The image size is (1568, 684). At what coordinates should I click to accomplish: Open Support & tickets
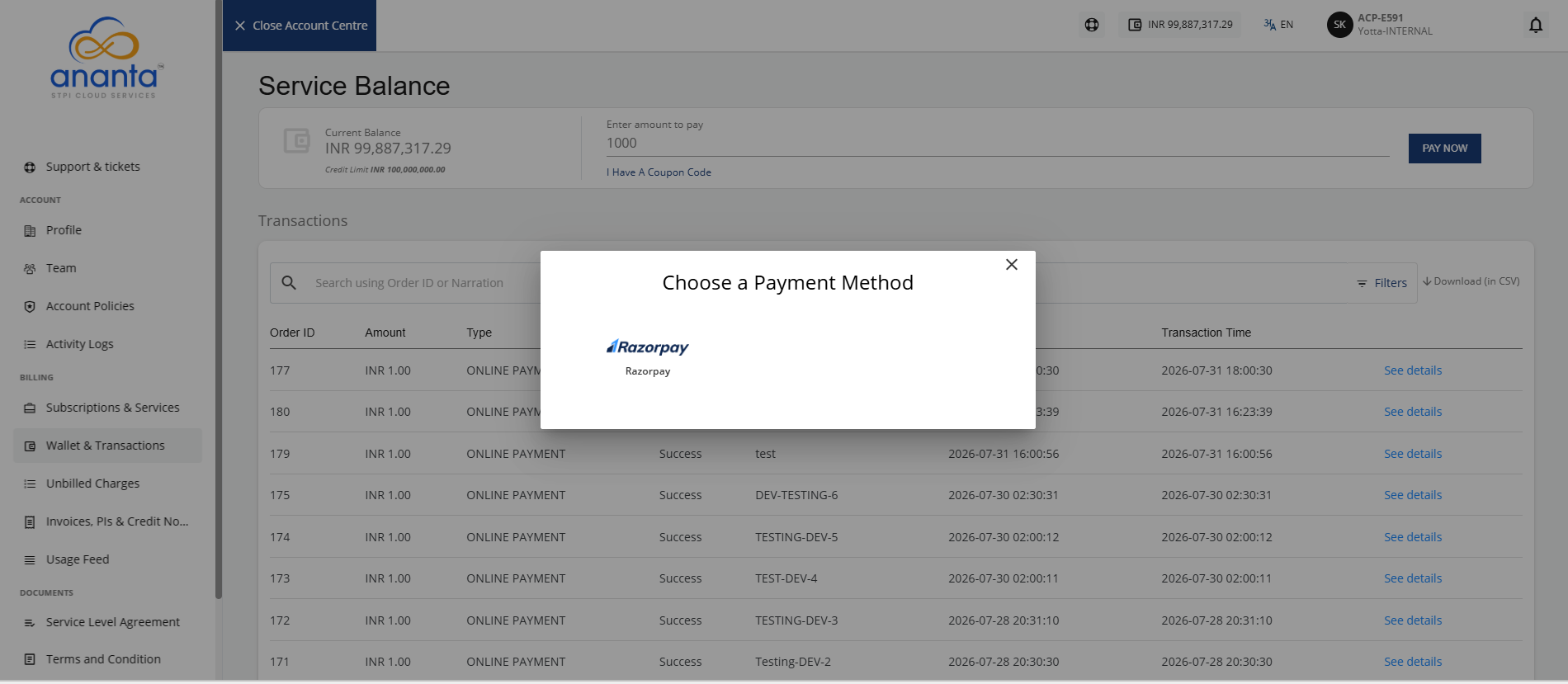(x=92, y=167)
